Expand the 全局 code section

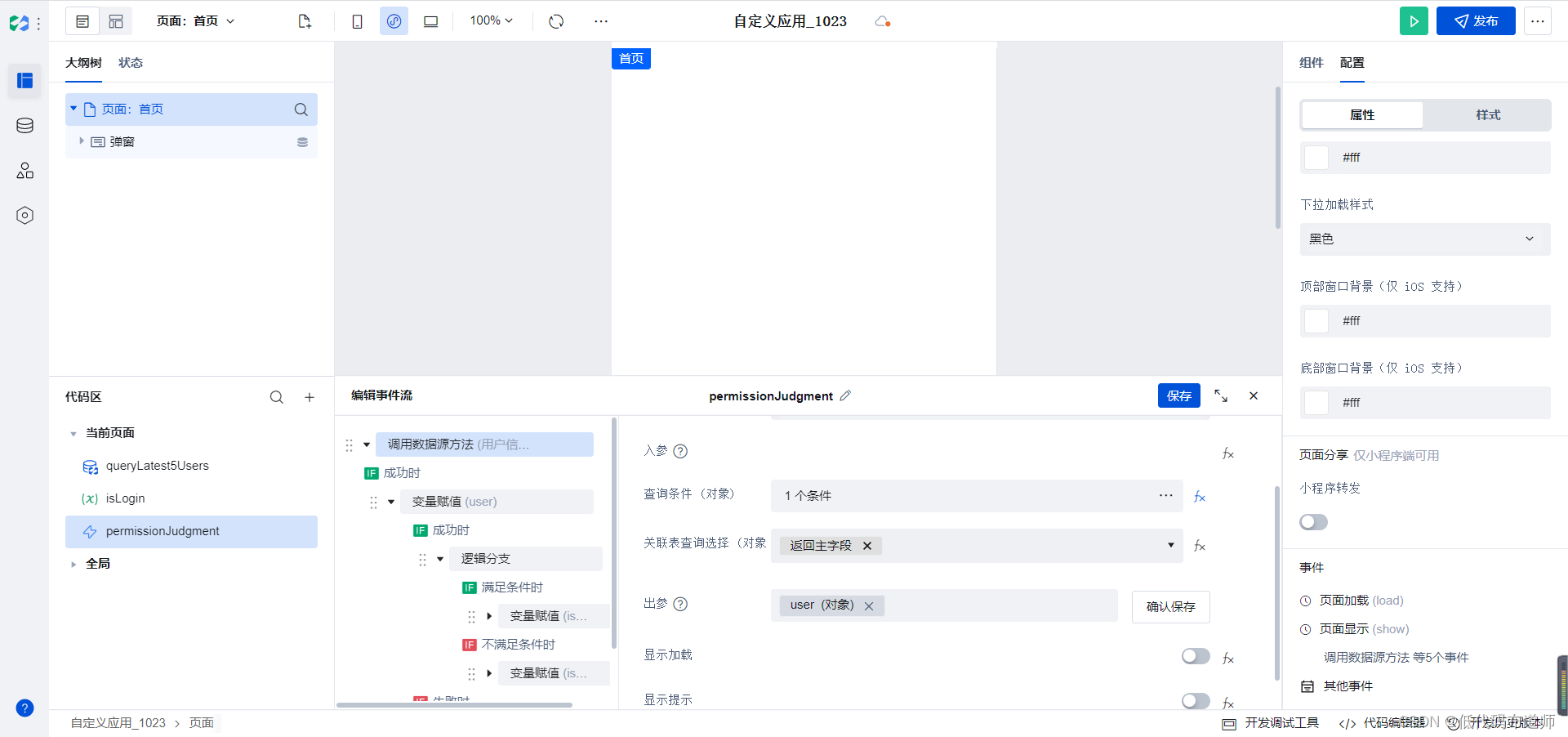pyautogui.click(x=73, y=564)
